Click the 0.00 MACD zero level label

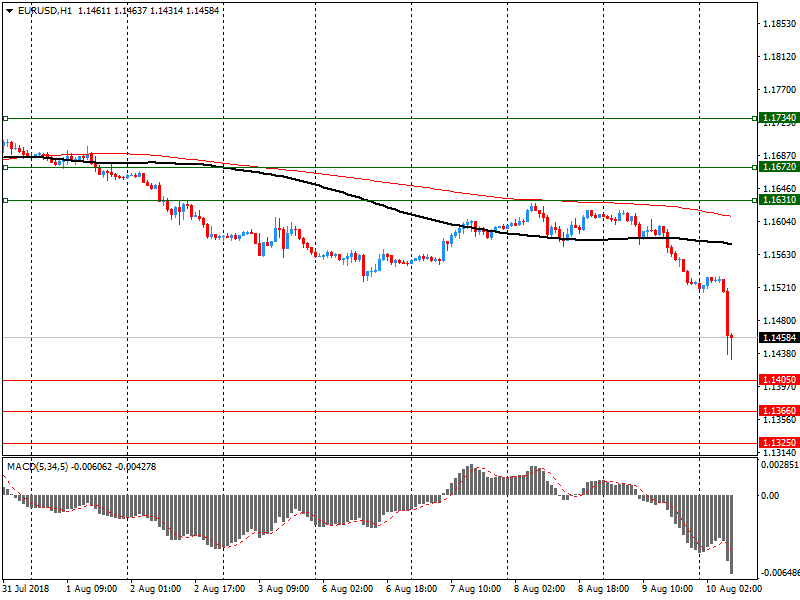(770, 495)
